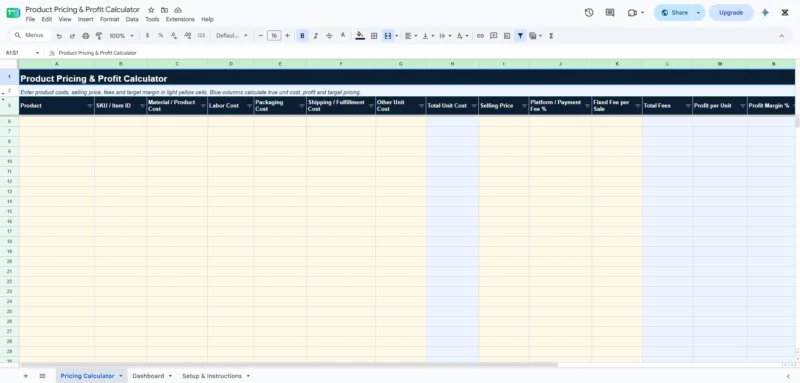
Task: Open the functions sigma menu
Action: (551, 36)
